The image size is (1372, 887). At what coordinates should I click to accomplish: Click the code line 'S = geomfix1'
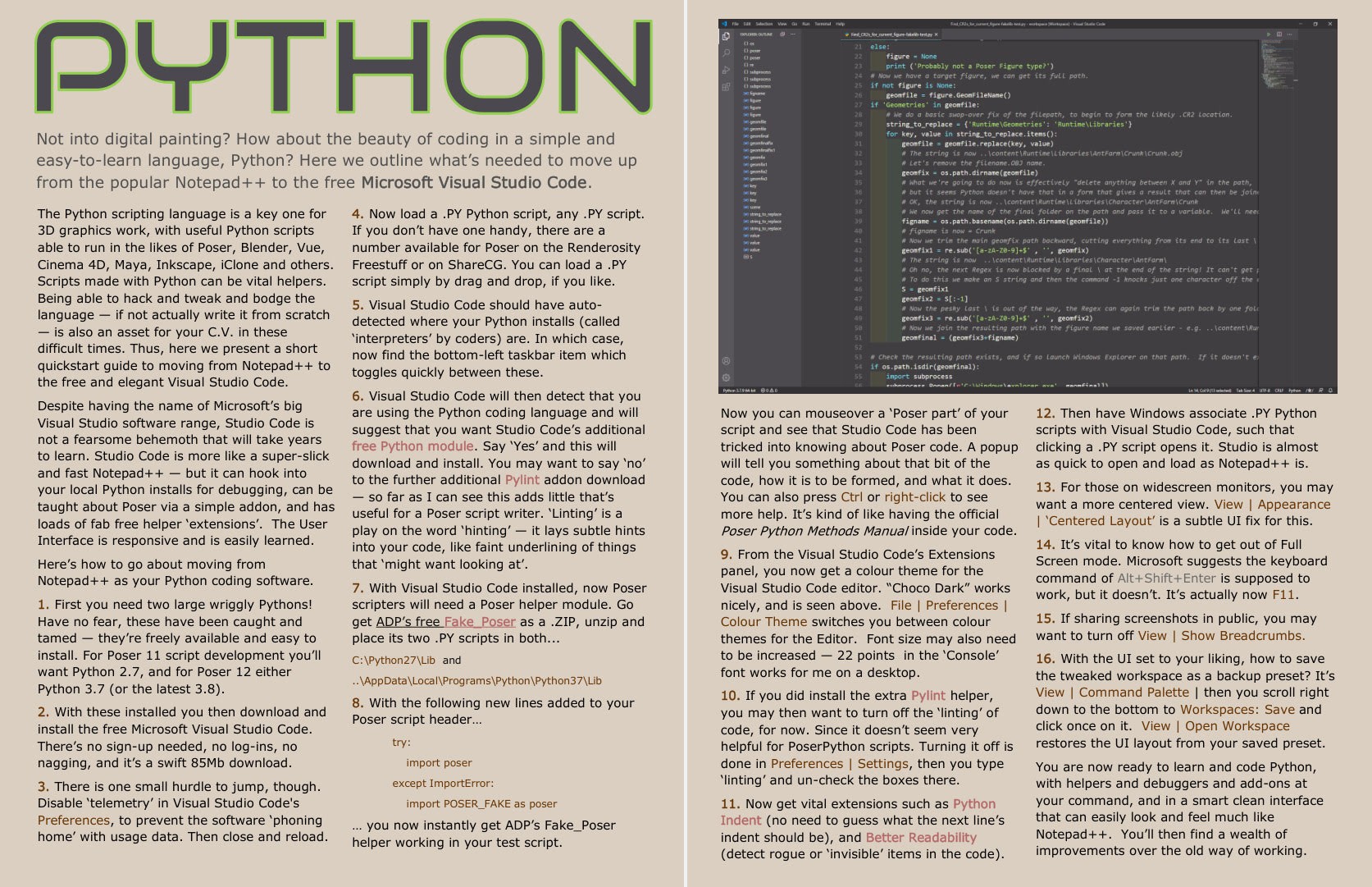tap(924, 290)
